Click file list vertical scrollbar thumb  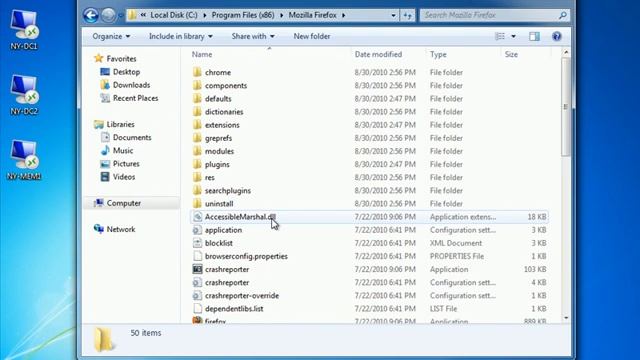(566, 107)
